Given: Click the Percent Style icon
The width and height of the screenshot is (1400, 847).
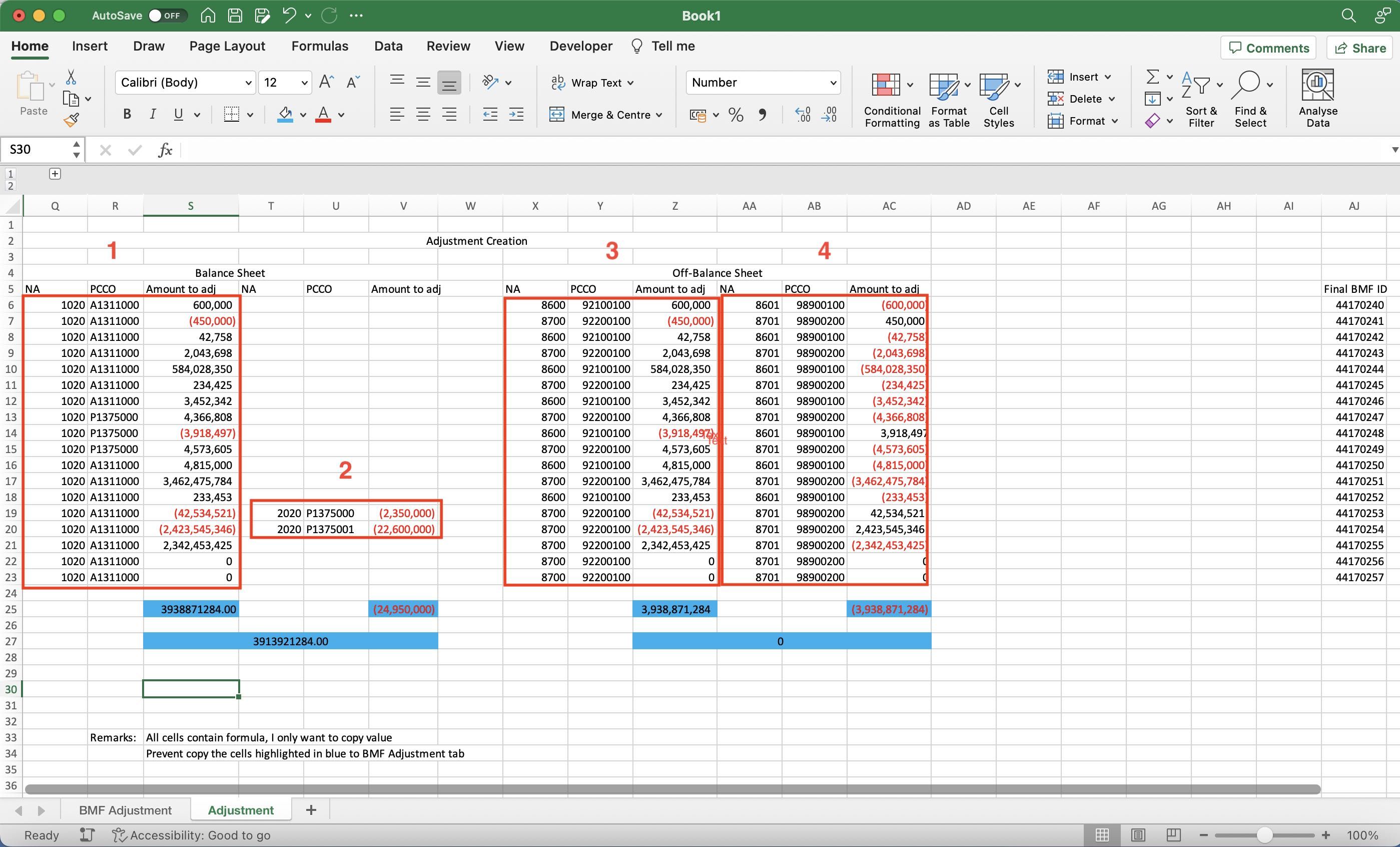Looking at the screenshot, I should click(x=736, y=116).
